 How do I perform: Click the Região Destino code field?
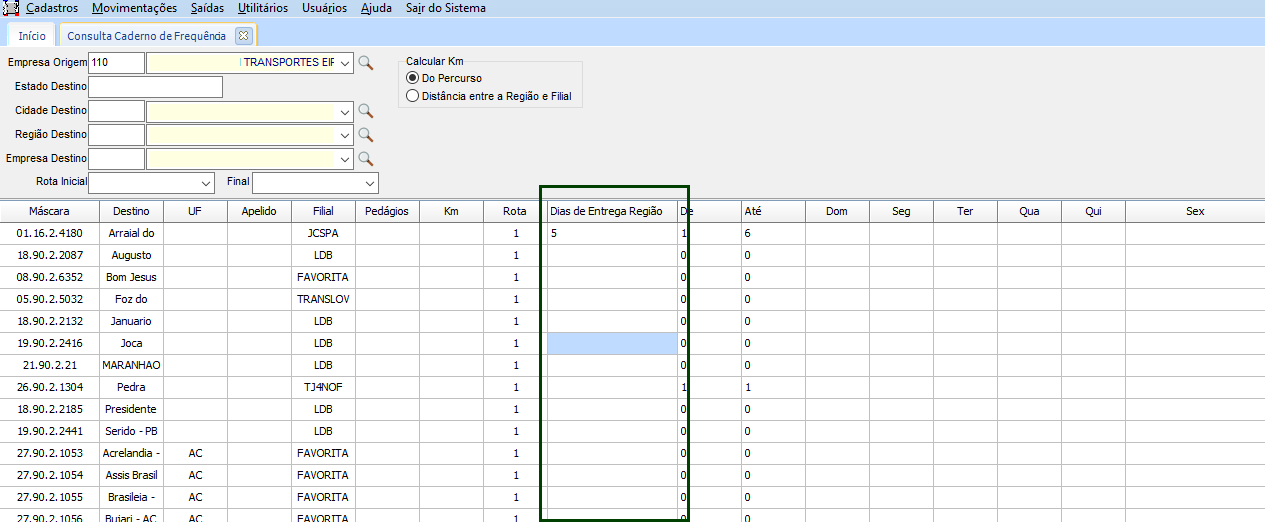point(117,135)
